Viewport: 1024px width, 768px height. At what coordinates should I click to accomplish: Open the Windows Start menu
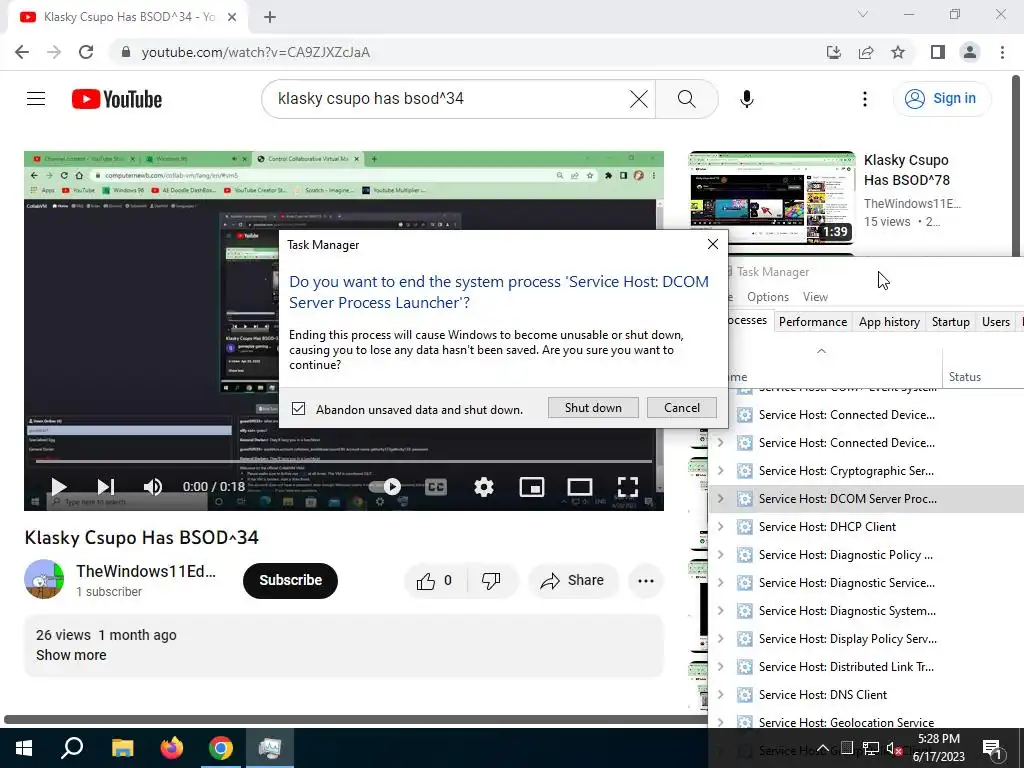click(24, 748)
